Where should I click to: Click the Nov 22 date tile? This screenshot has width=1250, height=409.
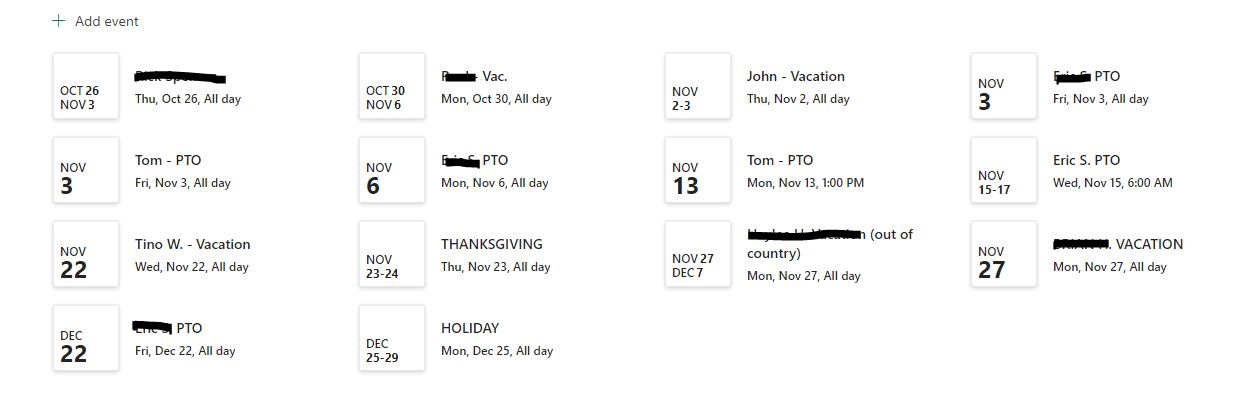[x=86, y=255]
